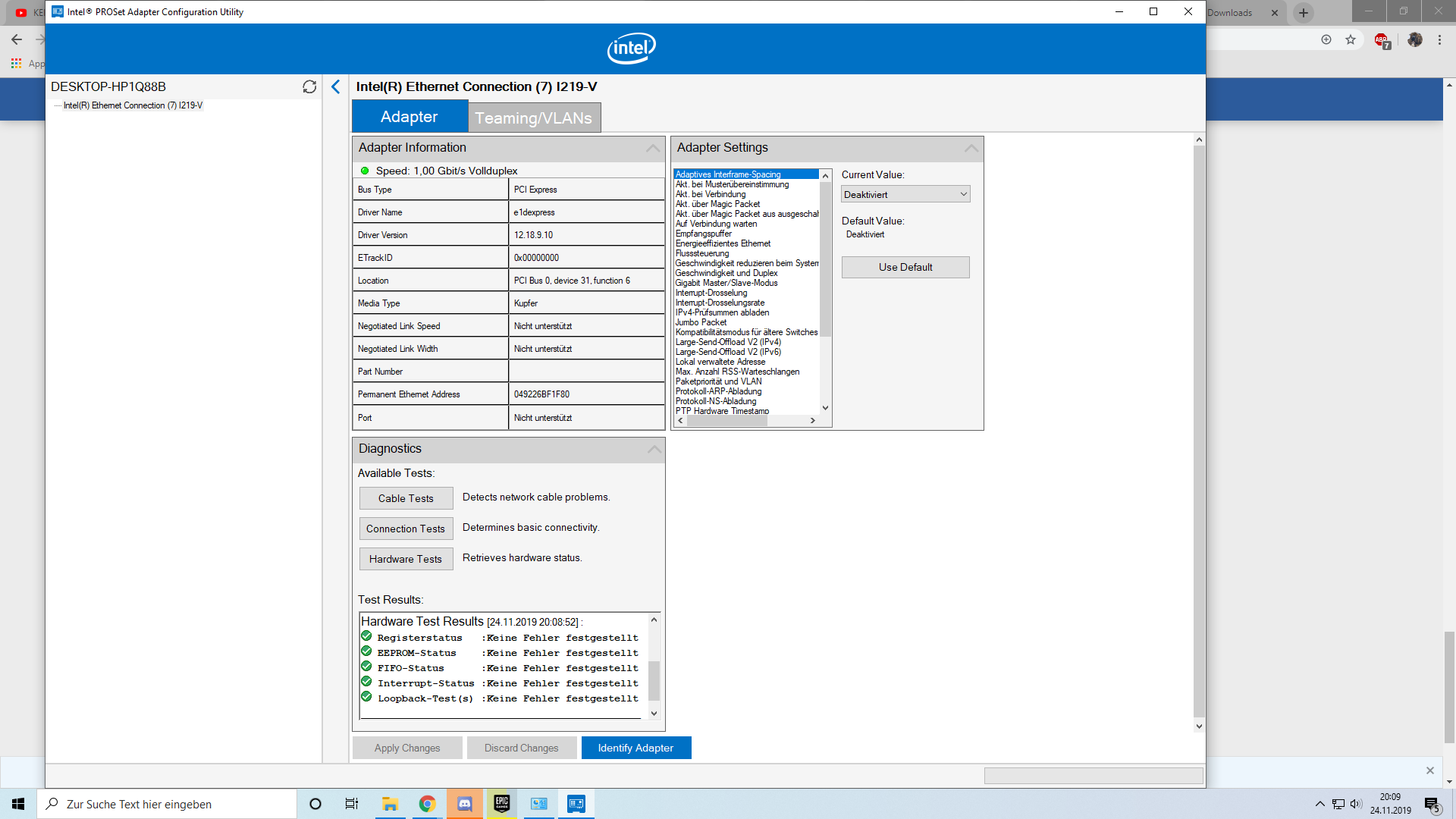The image size is (1456, 819).
Task: Open Epic Games launcher from taskbar
Action: tap(502, 804)
